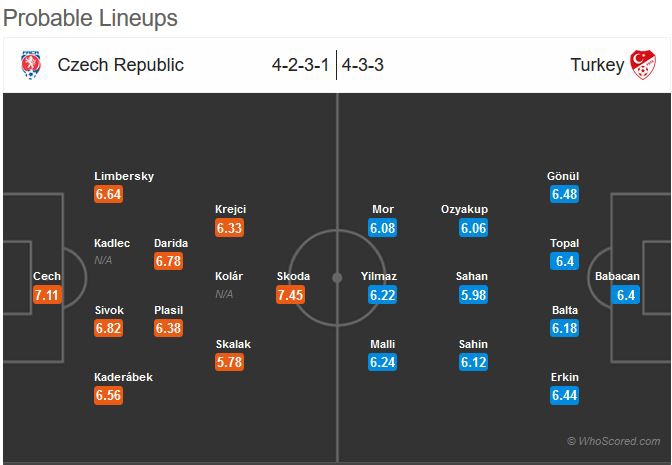Click the player name Kolár
Image resolution: width=672 pixels, height=465 pixels.
[x=229, y=276]
